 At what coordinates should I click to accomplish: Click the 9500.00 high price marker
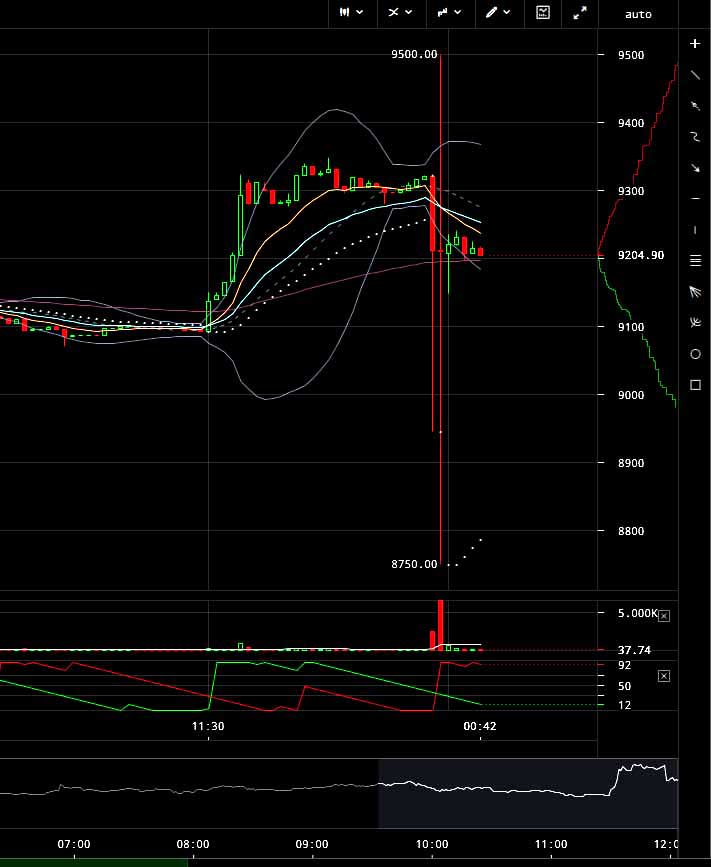coord(414,54)
